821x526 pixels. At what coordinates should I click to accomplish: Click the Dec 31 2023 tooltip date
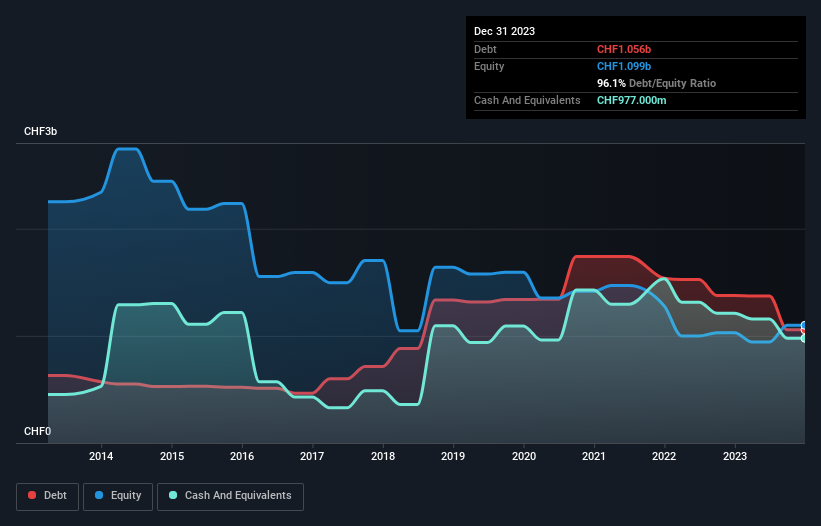[x=504, y=31]
